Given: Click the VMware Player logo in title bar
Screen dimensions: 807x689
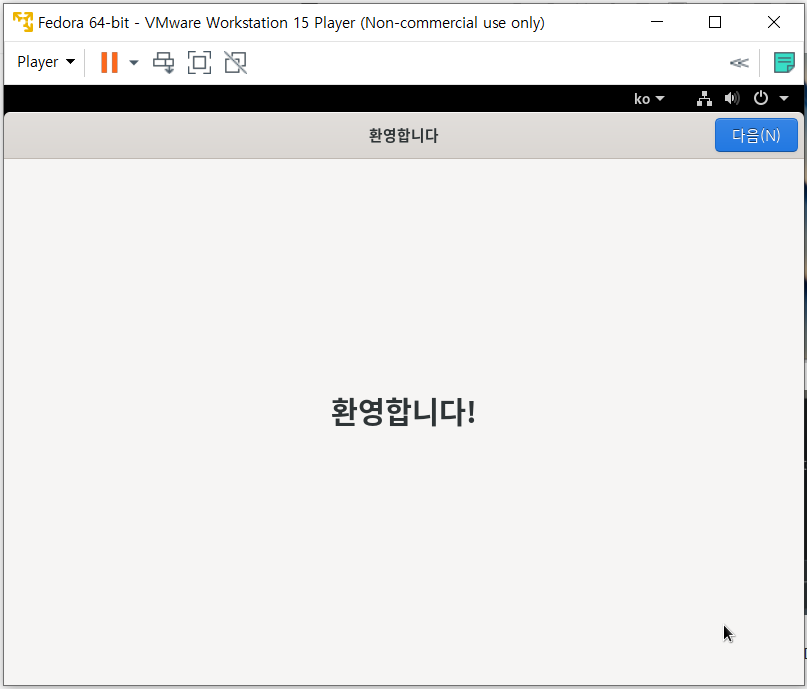Looking at the screenshot, I should click(23, 23).
